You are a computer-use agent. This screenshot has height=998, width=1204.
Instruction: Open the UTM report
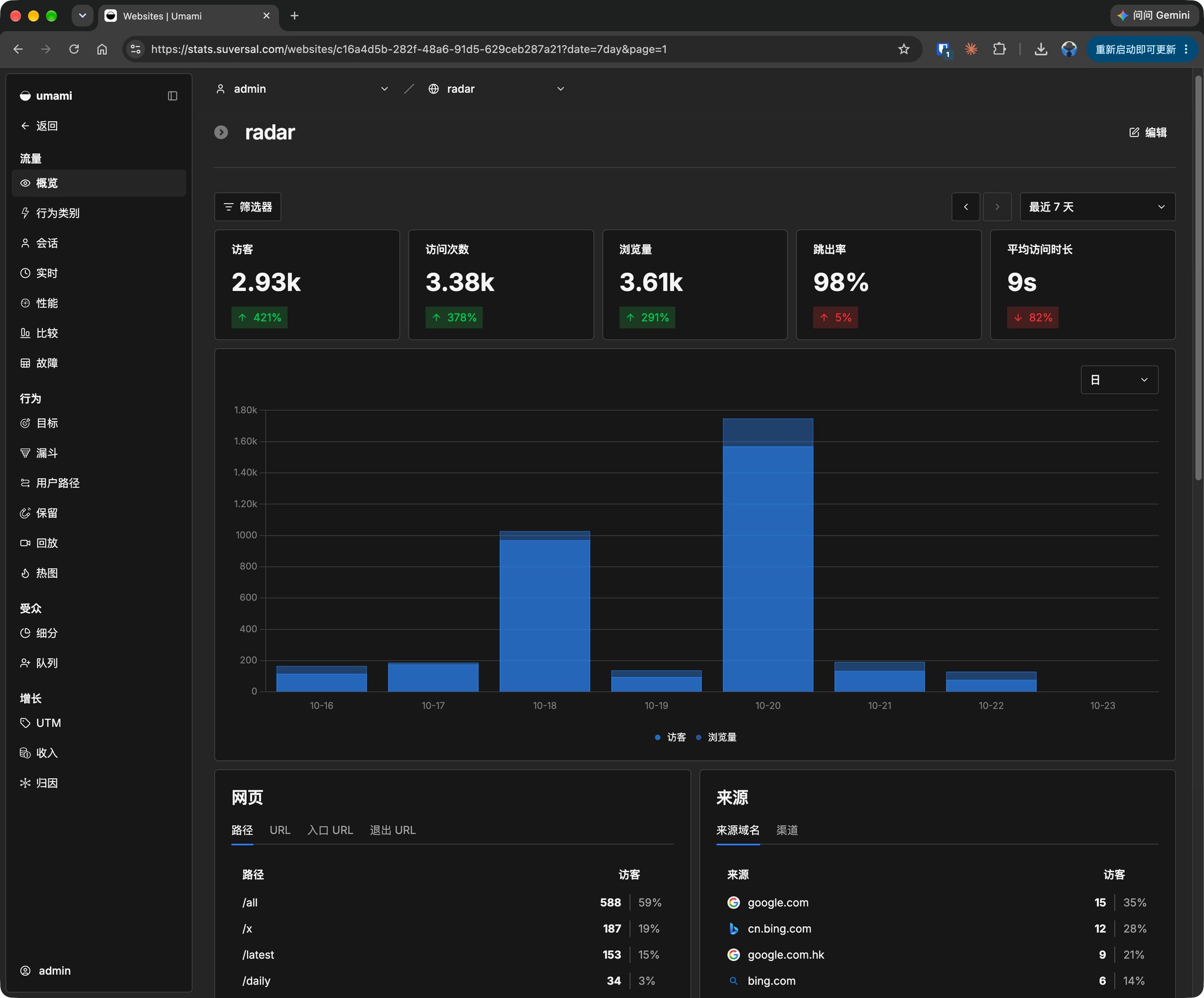click(99, 723)
